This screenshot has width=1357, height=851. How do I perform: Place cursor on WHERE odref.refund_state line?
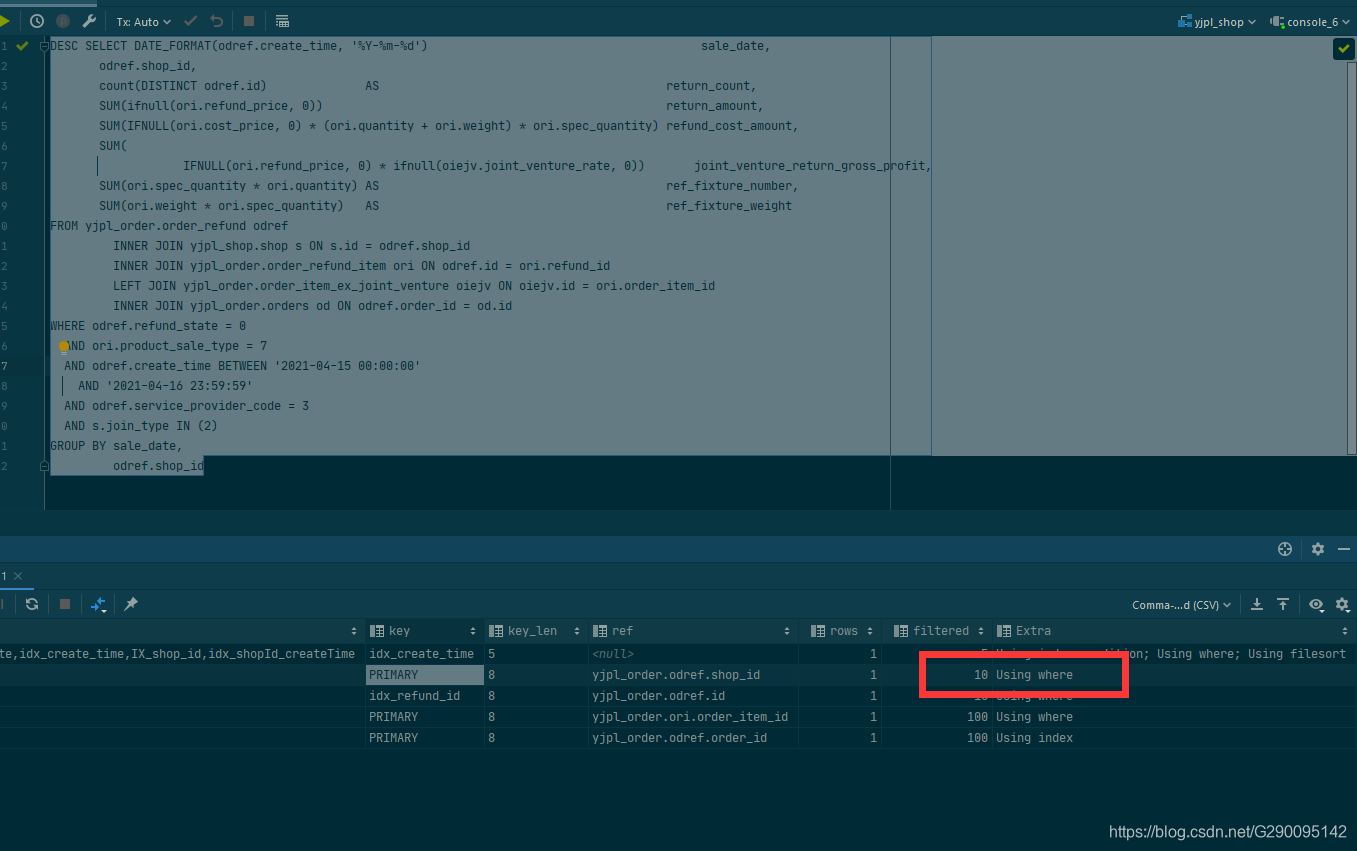click(x=148, y=326)
